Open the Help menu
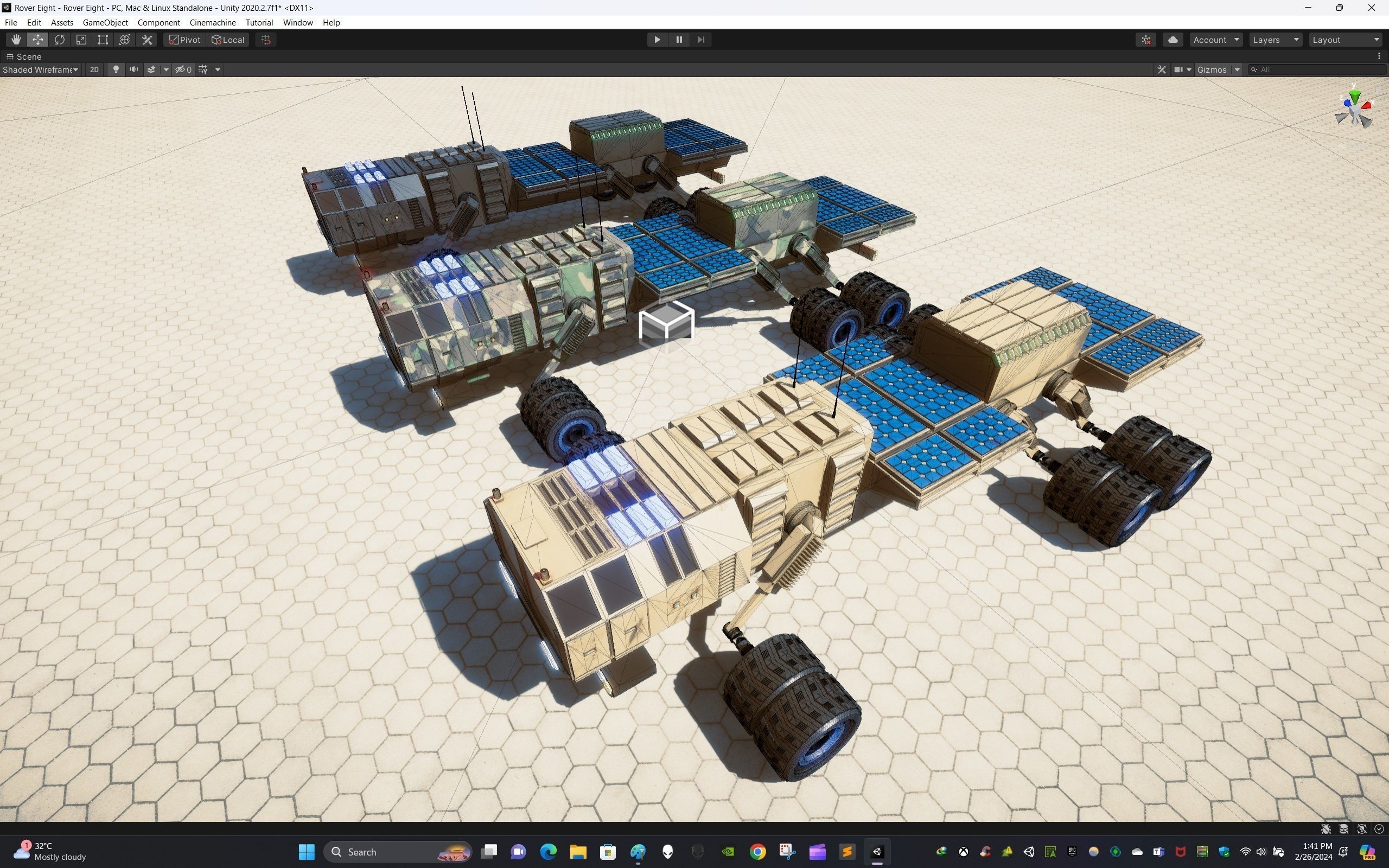This screenshot has height=868, width=1389. (x=331, y=22)
